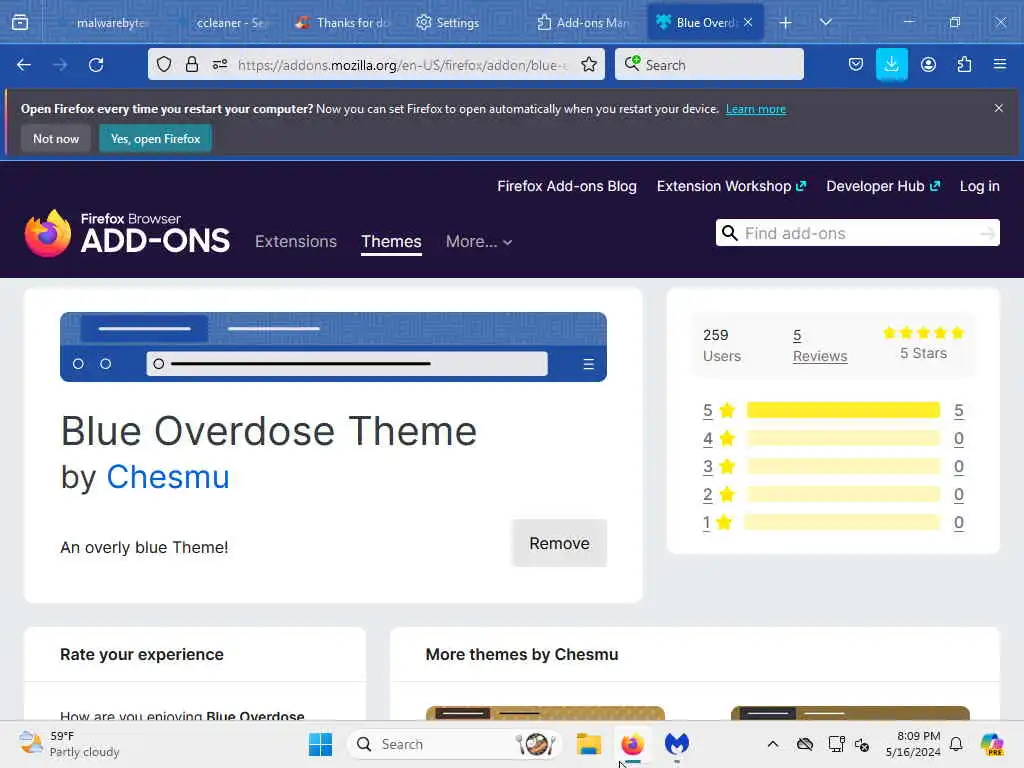Click the 3-star rating bar
This screenshot has width=1024, height=768.
pos(843,466)
